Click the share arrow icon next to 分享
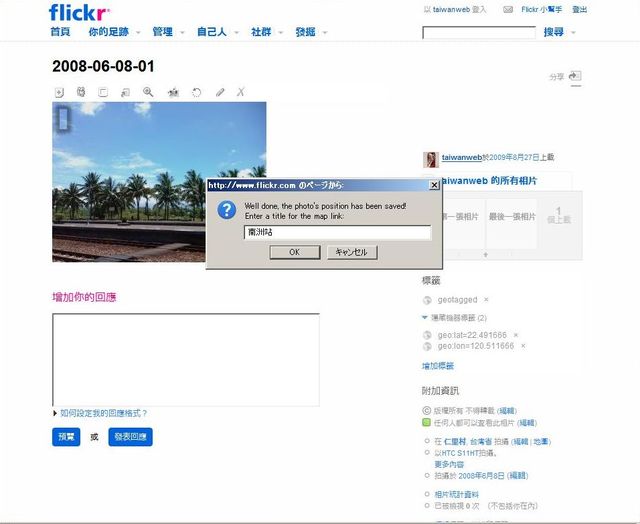 (575, 76)
